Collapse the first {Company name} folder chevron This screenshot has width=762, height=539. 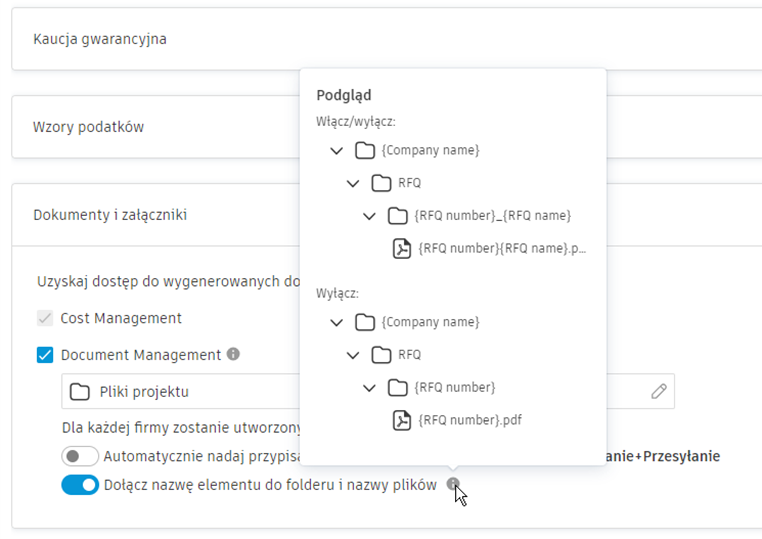[336, 151]
